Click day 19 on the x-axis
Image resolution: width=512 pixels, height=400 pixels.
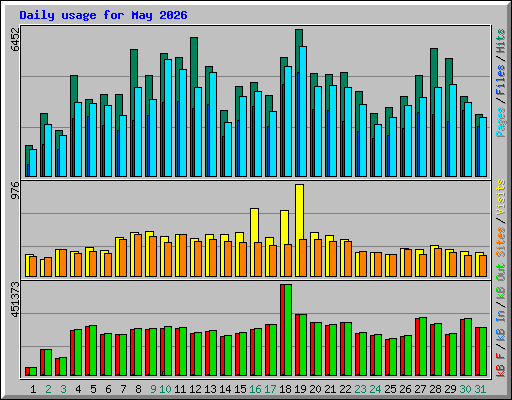coord(300,389)
